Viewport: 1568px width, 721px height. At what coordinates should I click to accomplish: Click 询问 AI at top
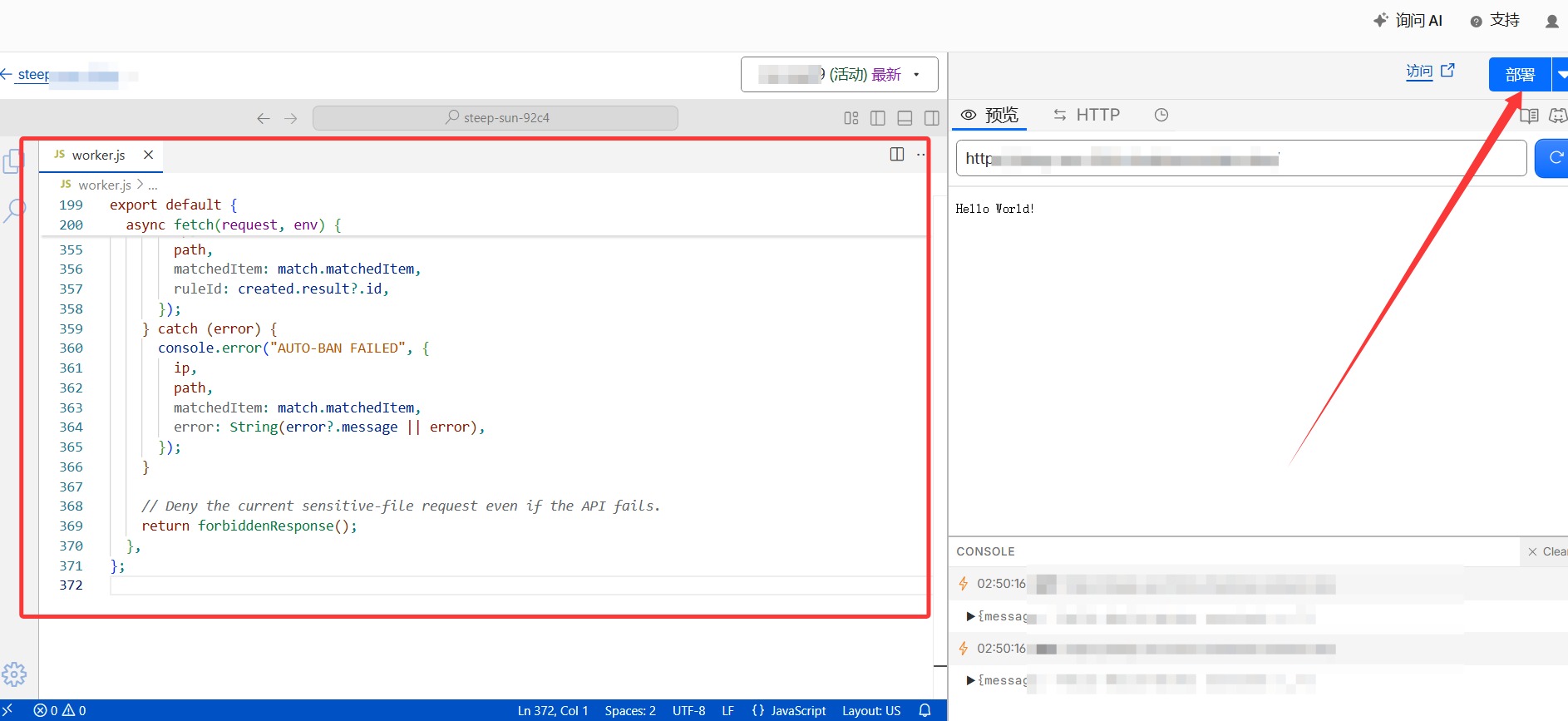[1408, 21]
